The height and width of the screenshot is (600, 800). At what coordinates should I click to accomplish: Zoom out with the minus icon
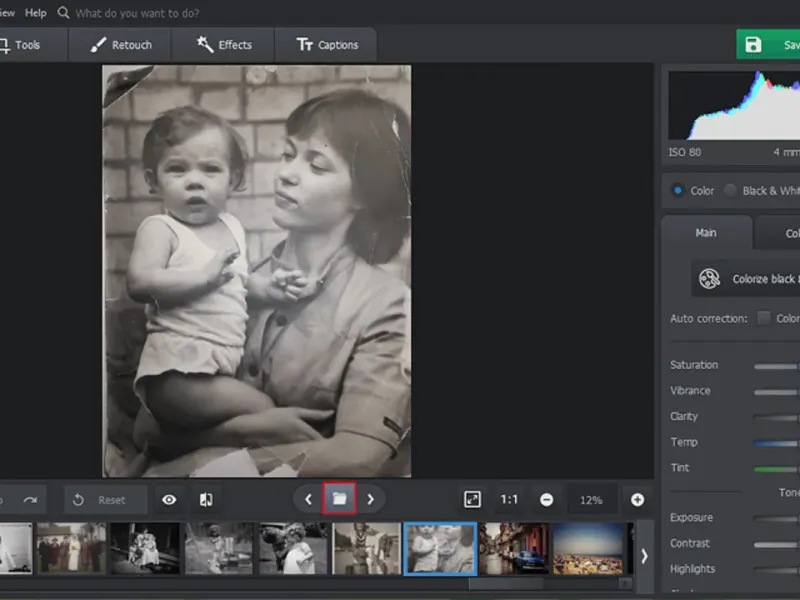tap(547, 499)
